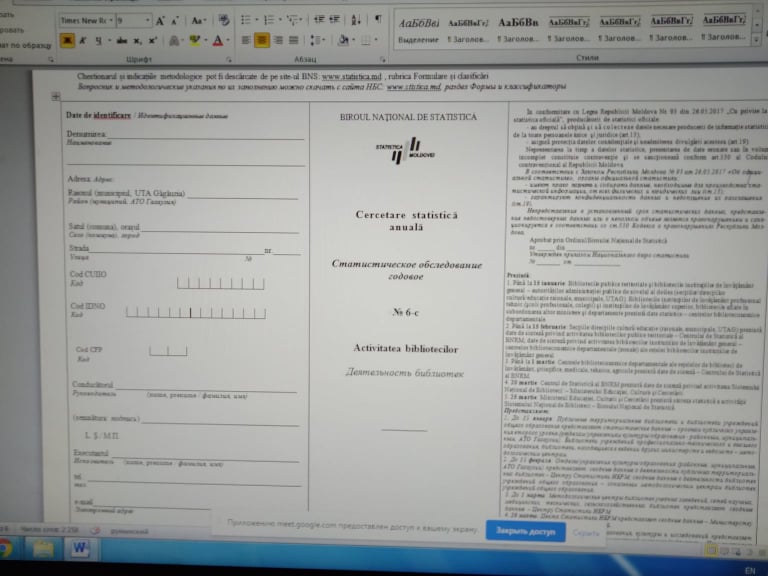The height and width of the screenshot is (576, 768).
Task: Toggle italic formatting button
Action: [x=84, y=41]
